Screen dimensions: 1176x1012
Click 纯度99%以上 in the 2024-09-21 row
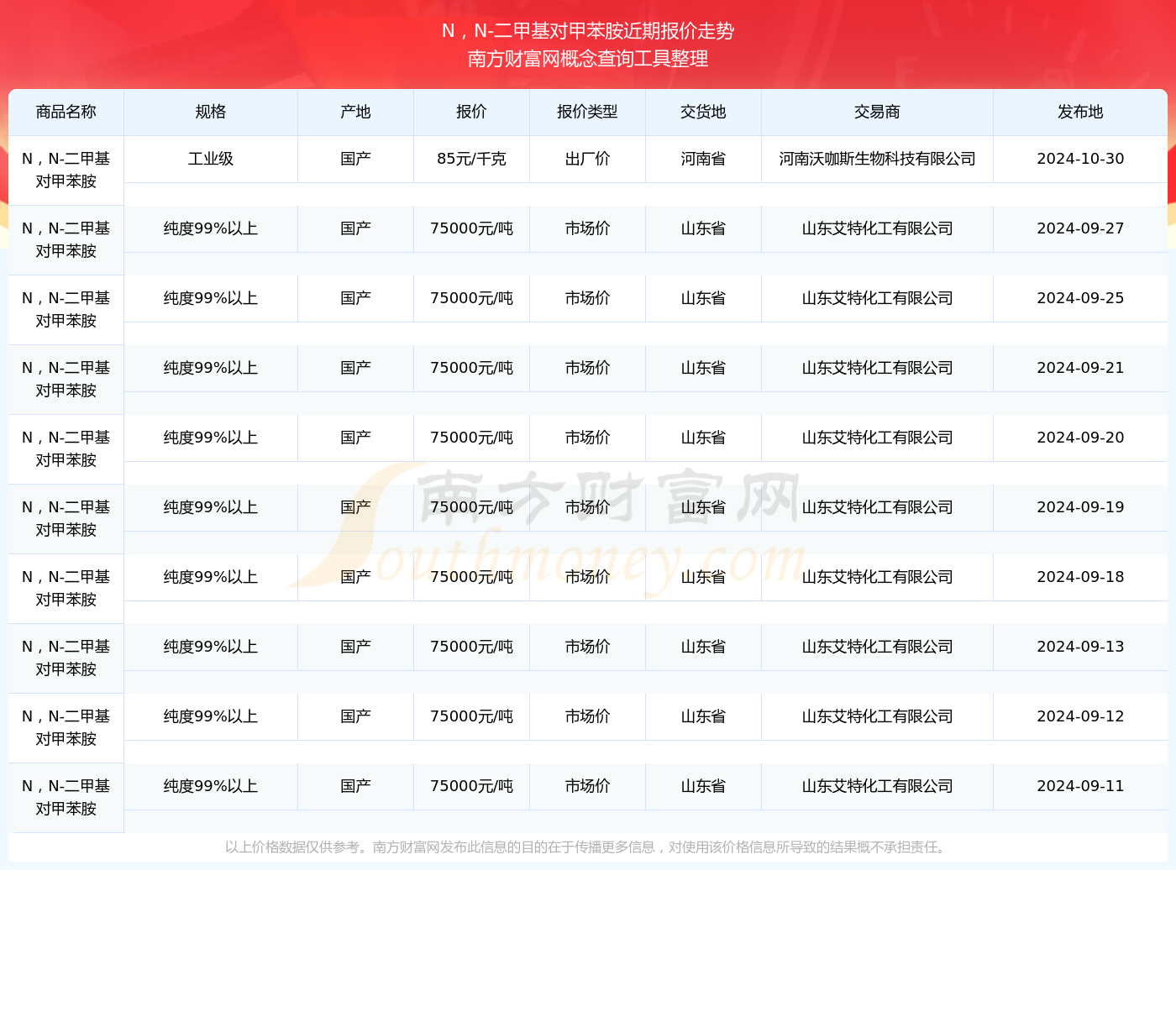(211, 368)
